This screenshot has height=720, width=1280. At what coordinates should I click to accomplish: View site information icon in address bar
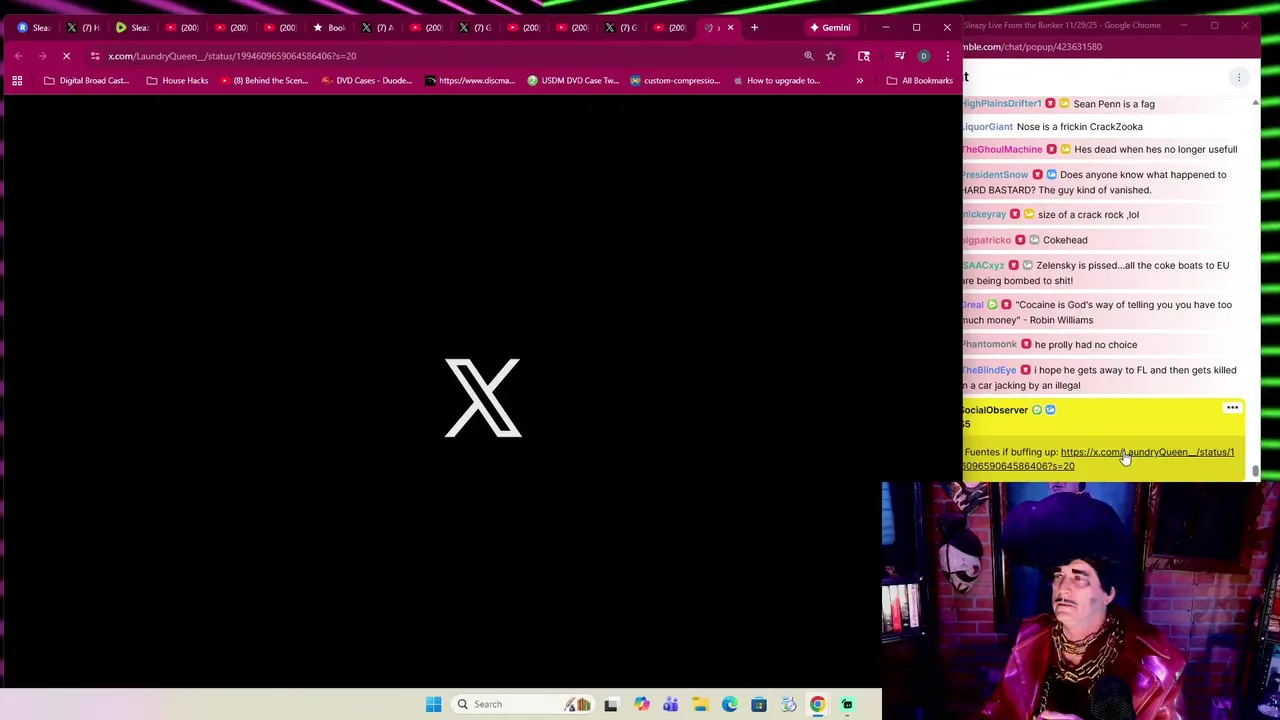tap(95, 56)
